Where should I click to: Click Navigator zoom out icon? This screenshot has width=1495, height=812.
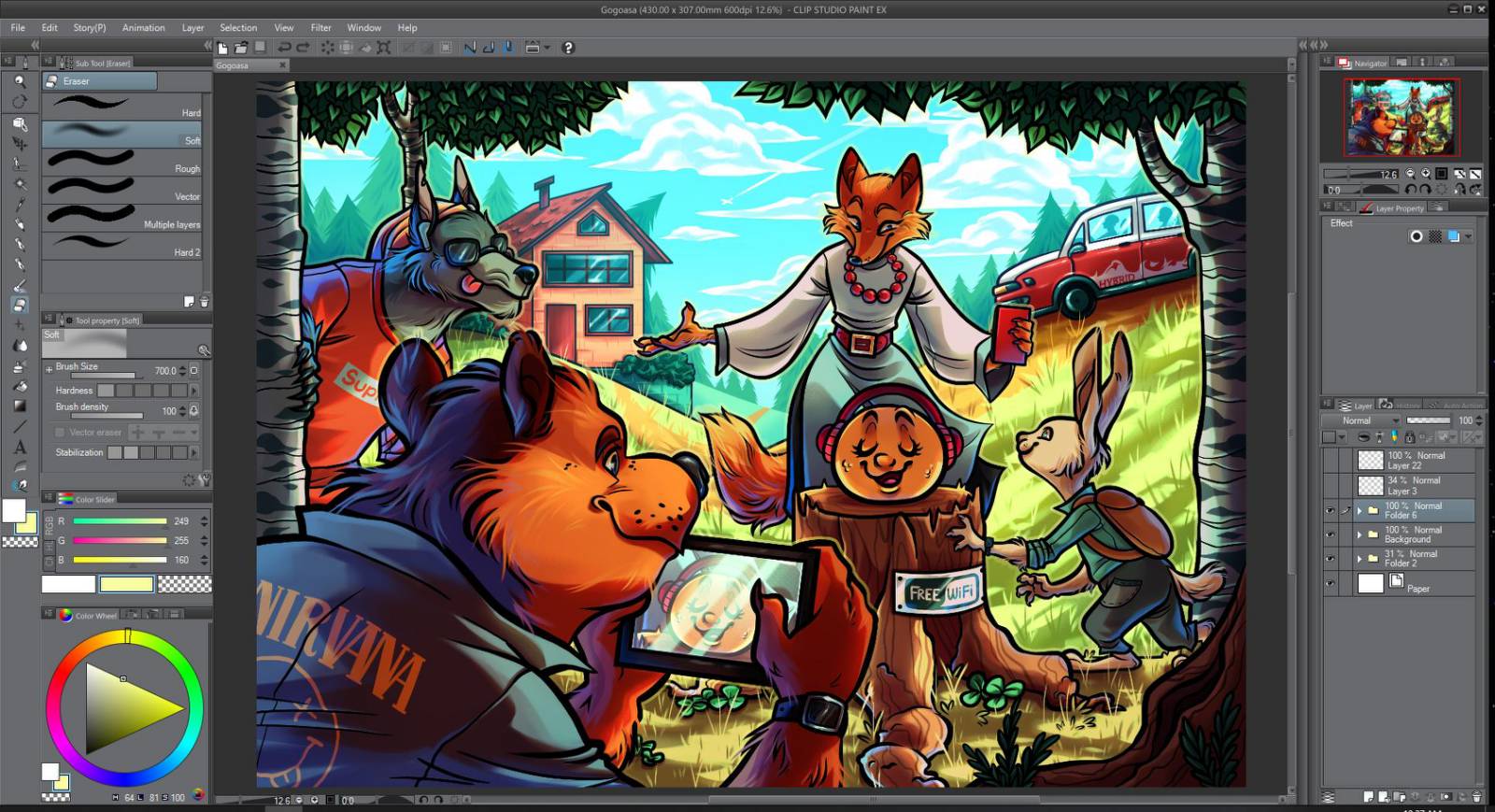[x=1410, y=174]
